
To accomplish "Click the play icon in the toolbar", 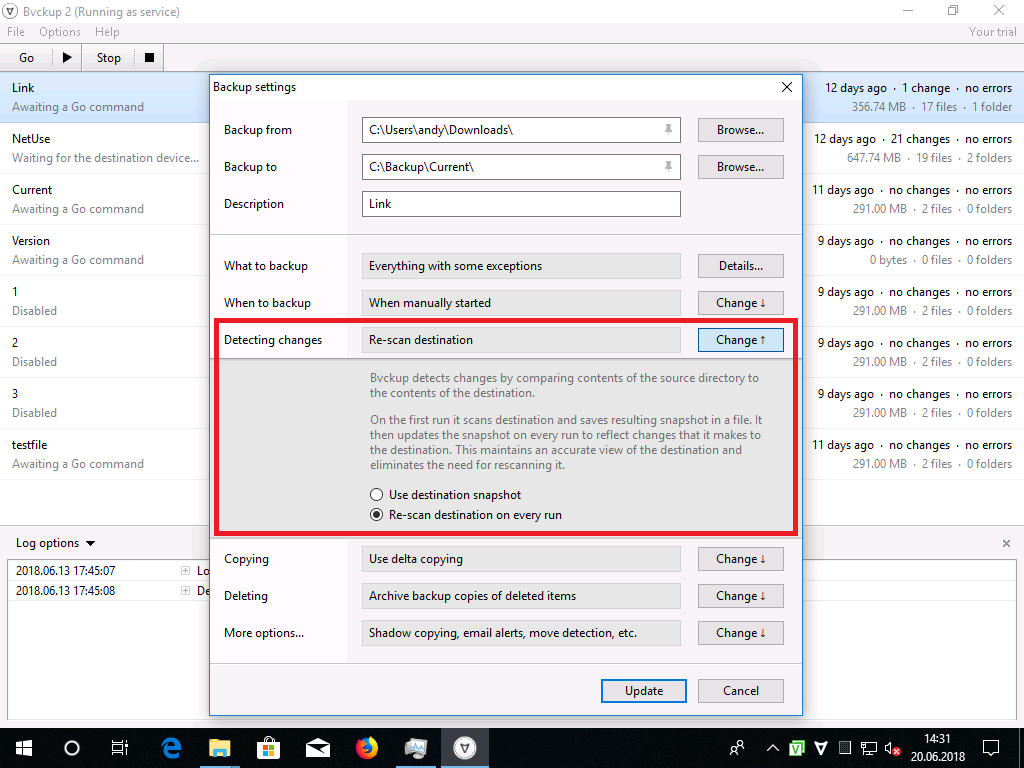I will [x=67, y=58].
